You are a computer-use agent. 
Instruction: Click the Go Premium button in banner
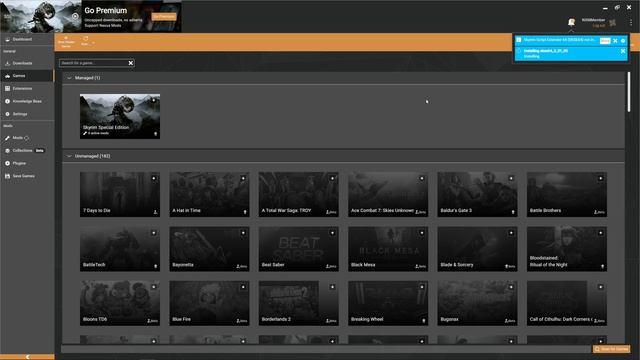[x=164, y=17]
